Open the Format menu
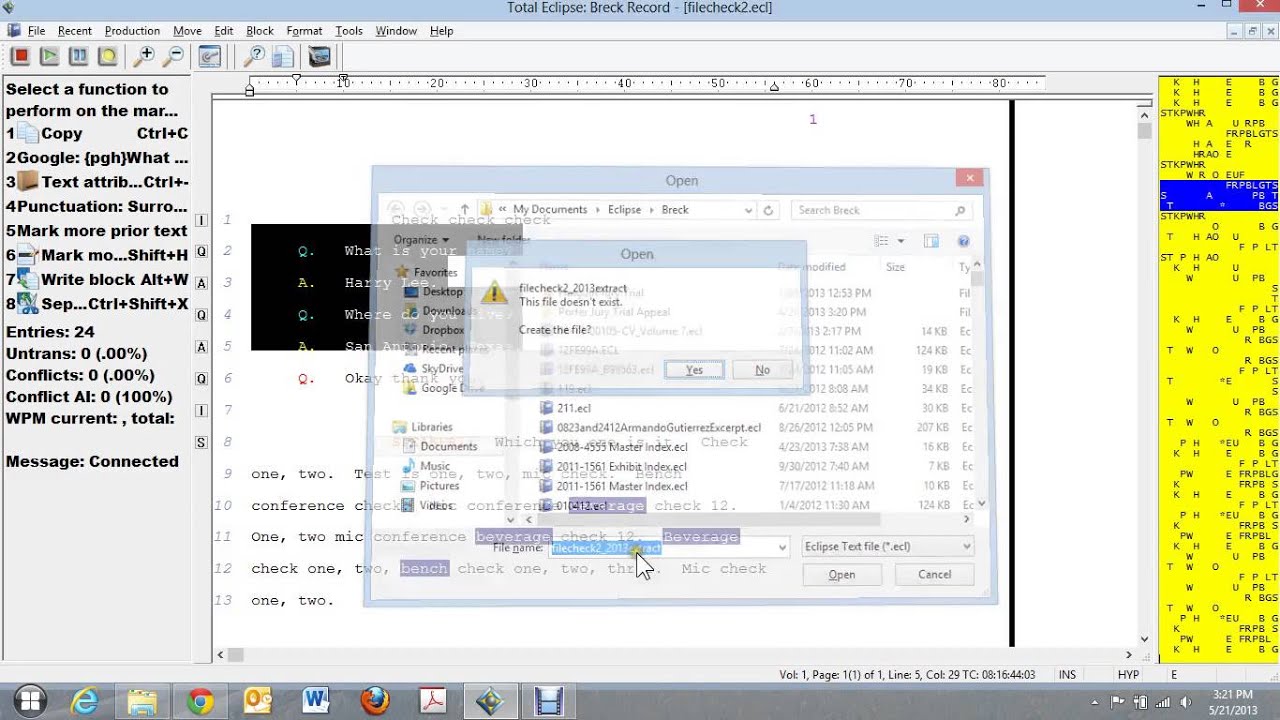 click(304, 31)
